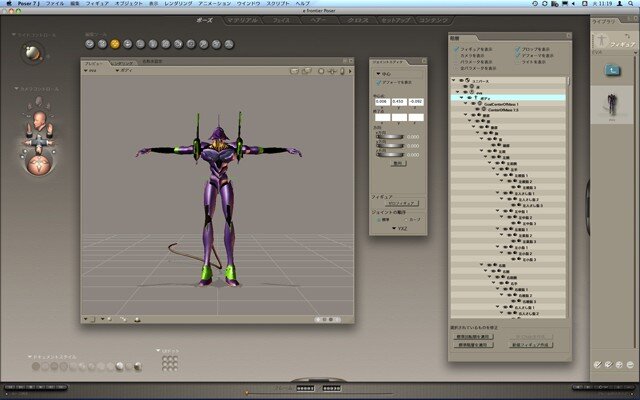Open the アニメーション menu

pyautogui.click(x=215, y=3)
